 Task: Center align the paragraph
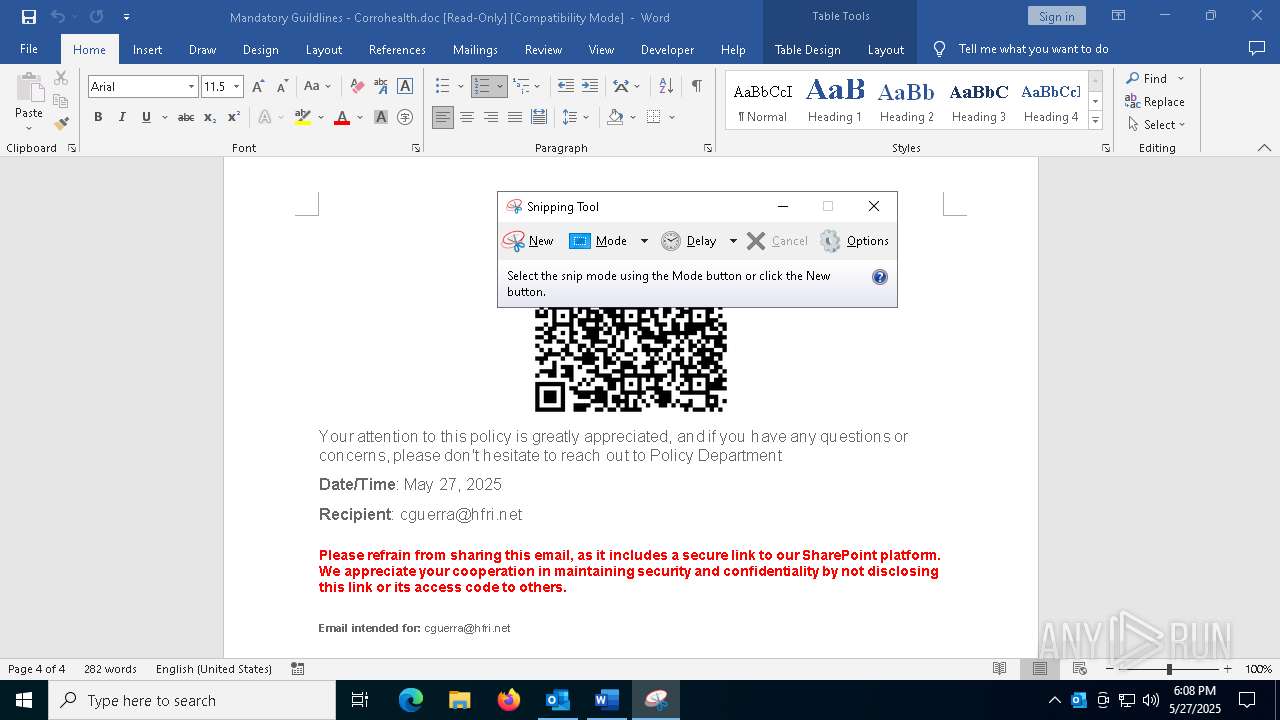(x=467, y=117)
